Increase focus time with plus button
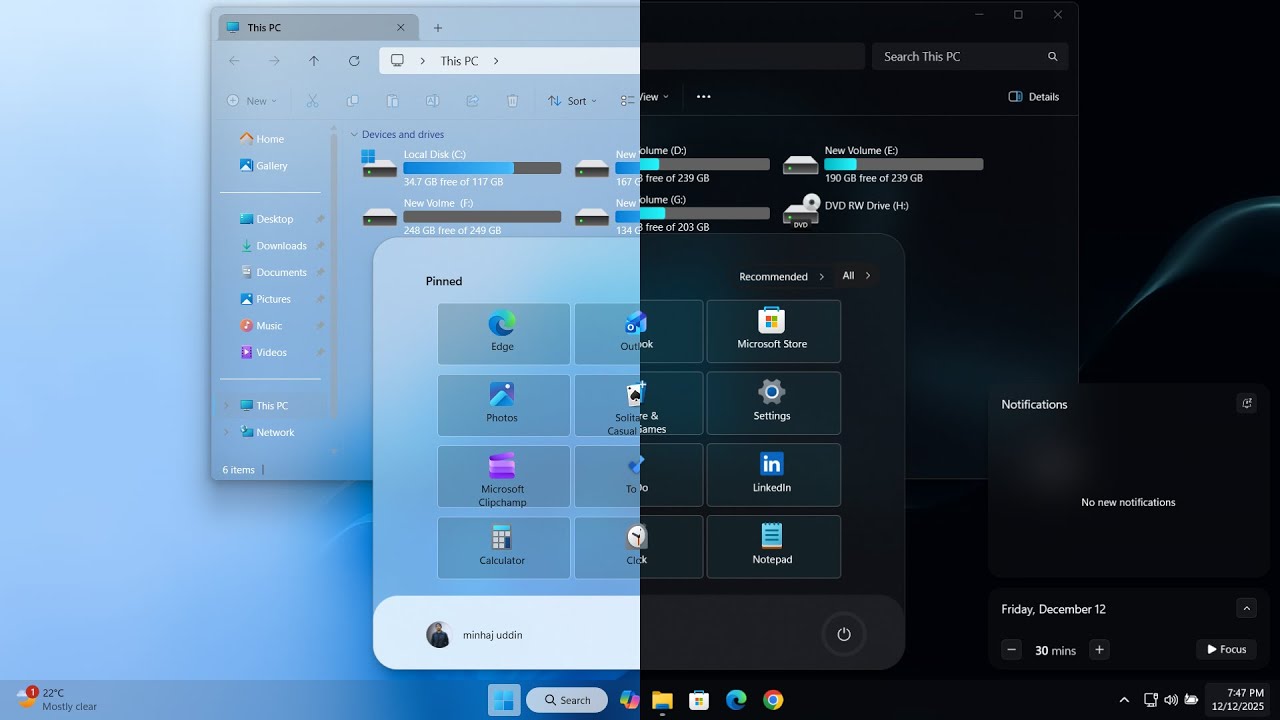 1099,650
